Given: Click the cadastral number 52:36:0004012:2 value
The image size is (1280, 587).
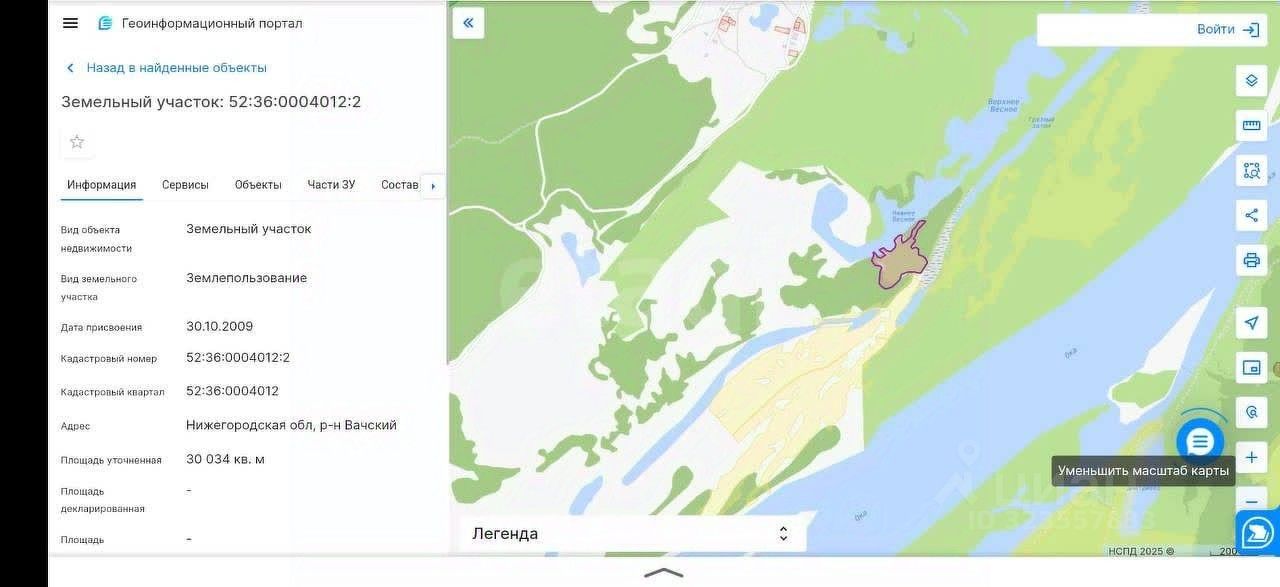Looking at the screenshot, I should tap(238, 357).
